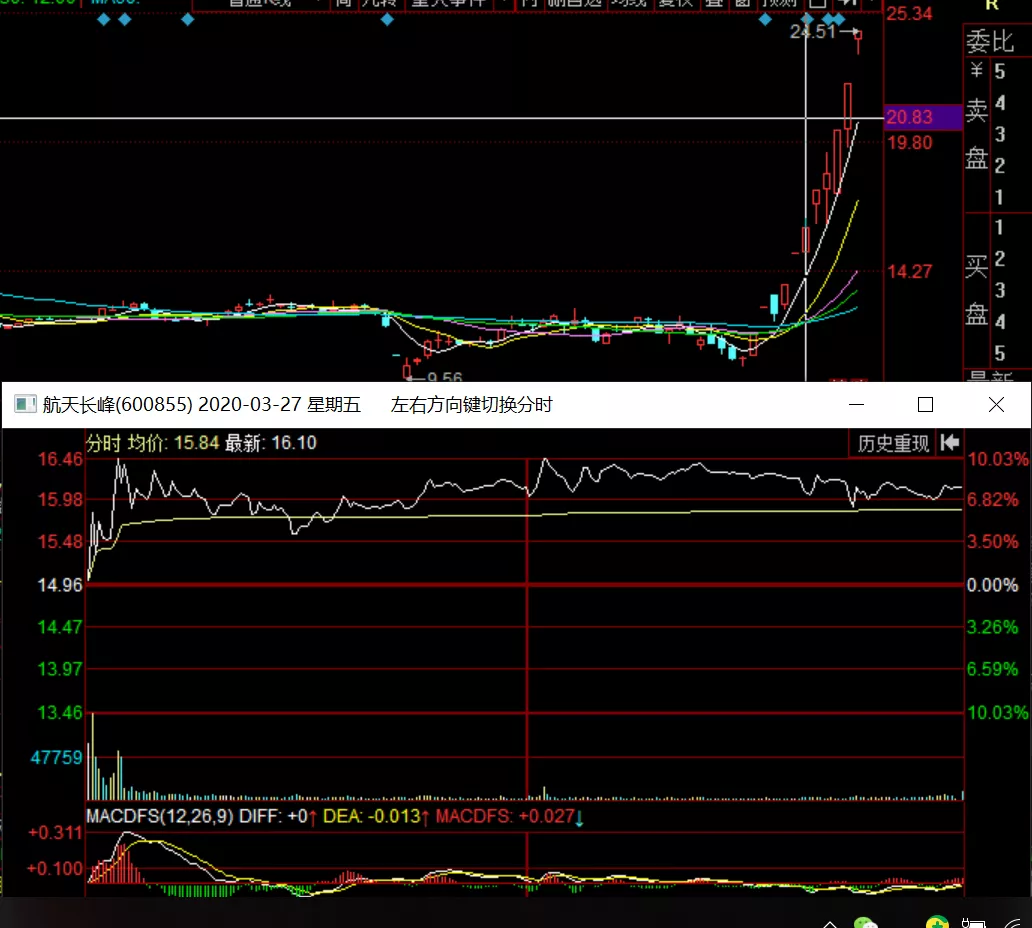Click the 委比 label in order panel
Screen dimensions: 1032x928
coord(990,42)
